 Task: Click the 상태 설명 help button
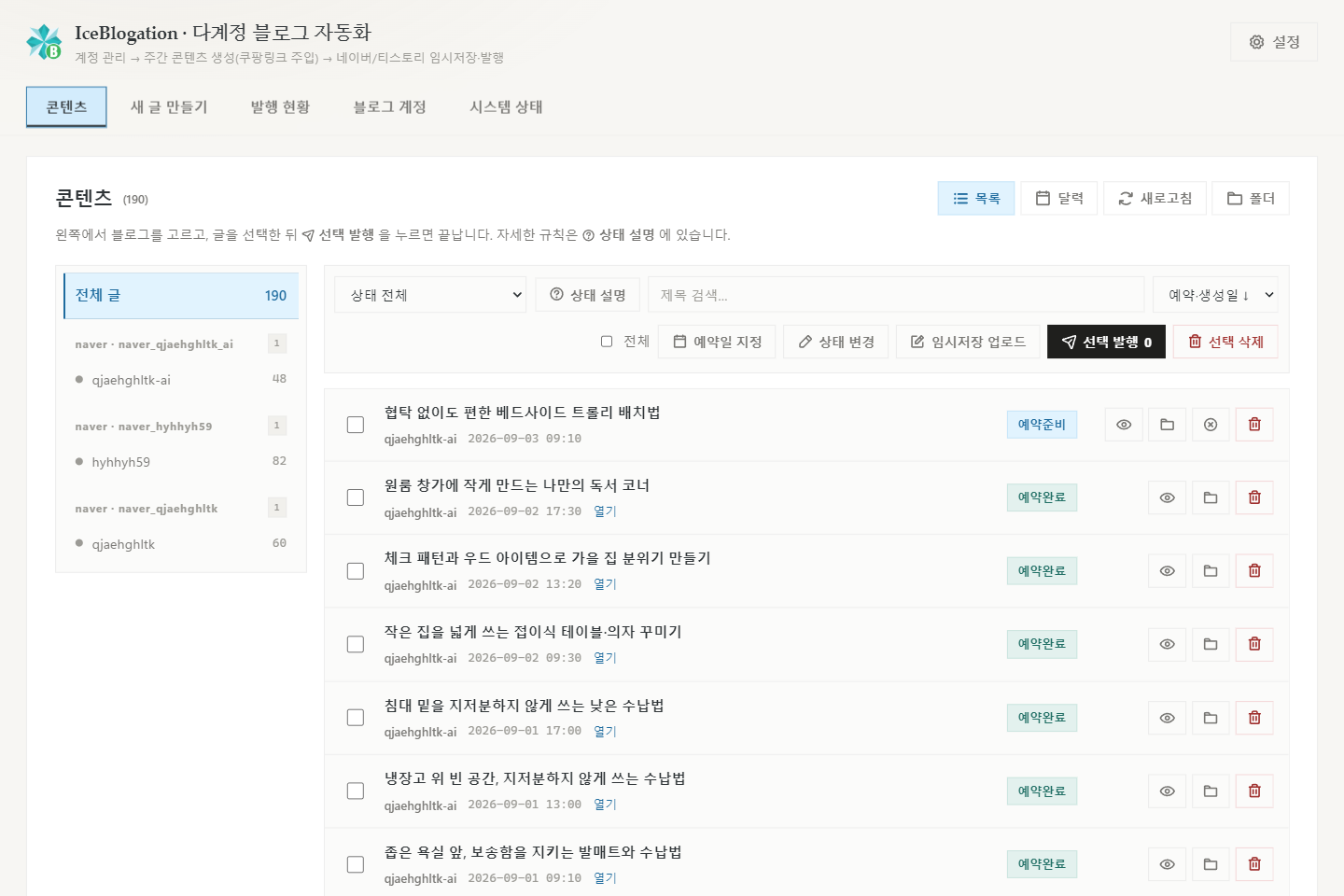click(x=588, y=295)
